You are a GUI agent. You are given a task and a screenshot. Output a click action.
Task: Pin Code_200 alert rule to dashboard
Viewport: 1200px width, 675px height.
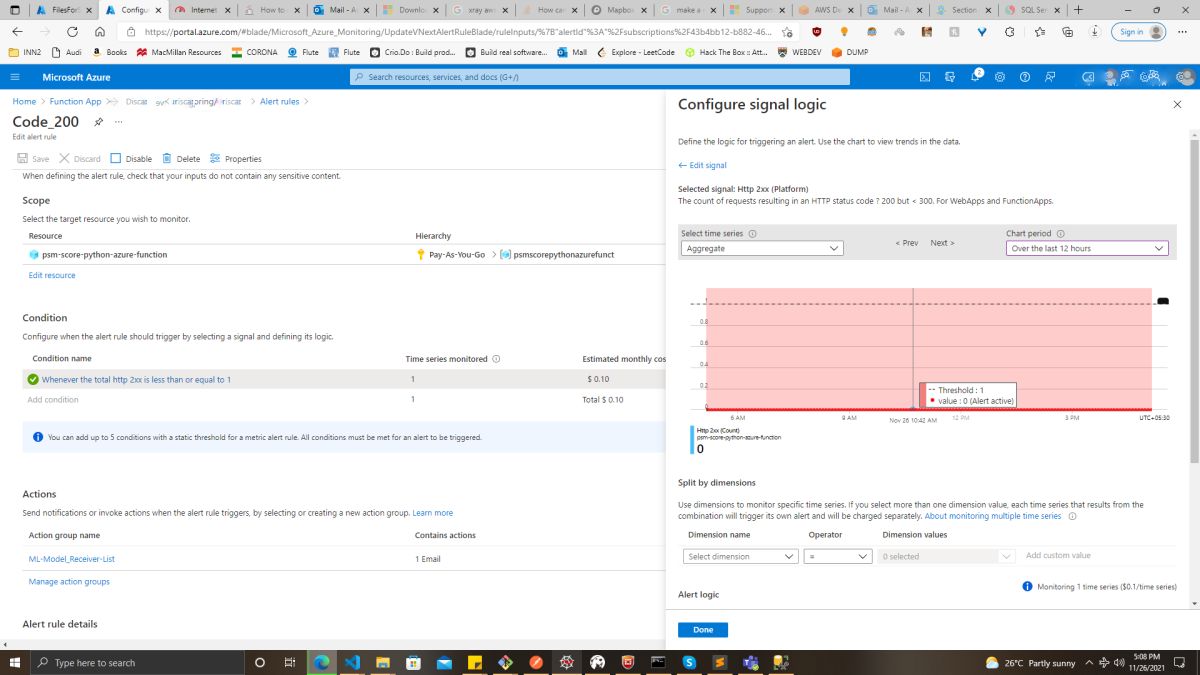tap(98, 122)
